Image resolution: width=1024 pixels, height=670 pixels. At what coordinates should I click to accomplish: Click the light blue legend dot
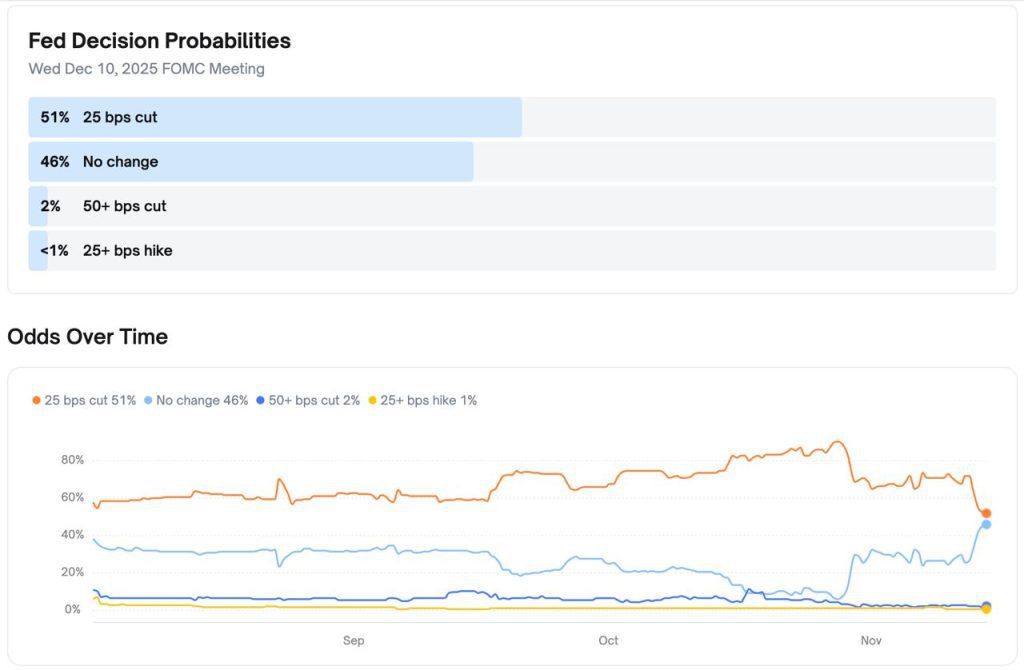(149, 400)
